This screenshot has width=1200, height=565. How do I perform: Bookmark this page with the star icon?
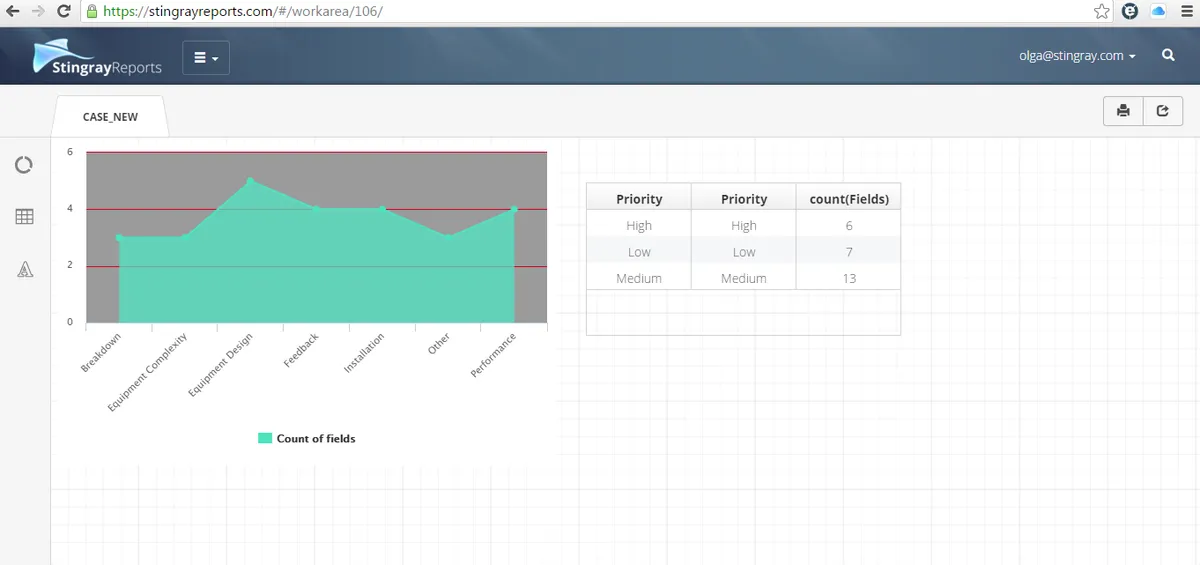(x=1101, y=12)
